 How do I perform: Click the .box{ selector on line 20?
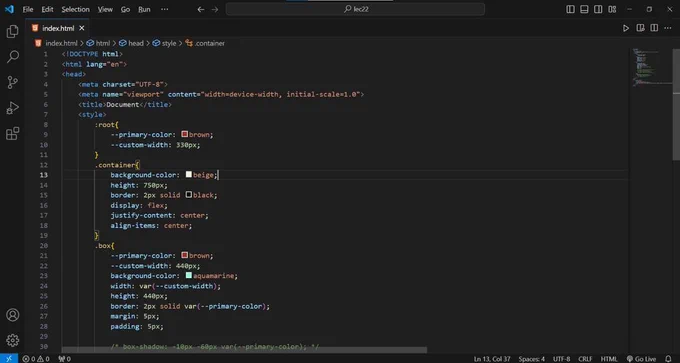click(x=105, y=245)
